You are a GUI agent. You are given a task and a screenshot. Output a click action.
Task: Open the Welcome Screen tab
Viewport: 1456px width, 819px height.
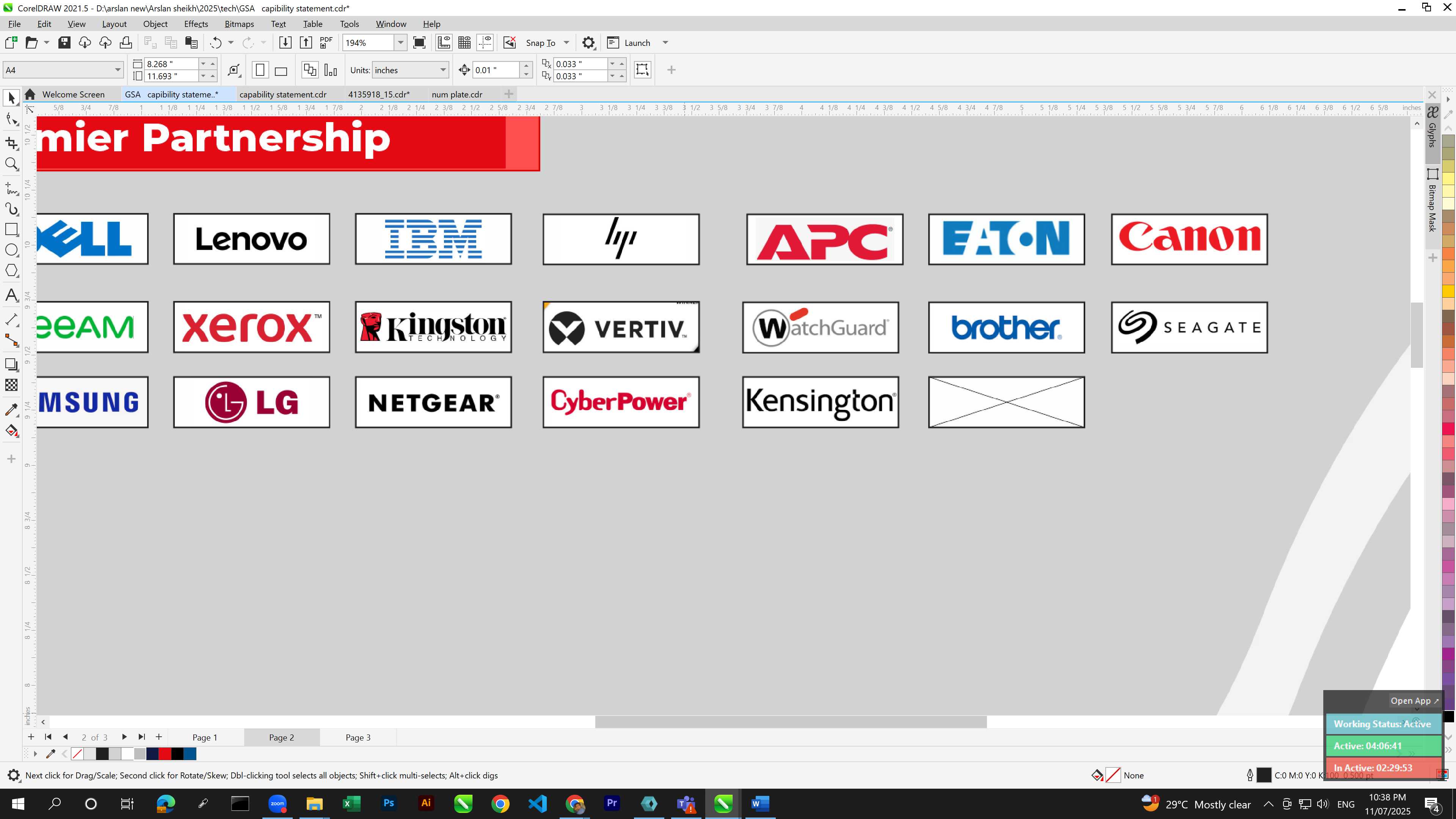[73, 94]
